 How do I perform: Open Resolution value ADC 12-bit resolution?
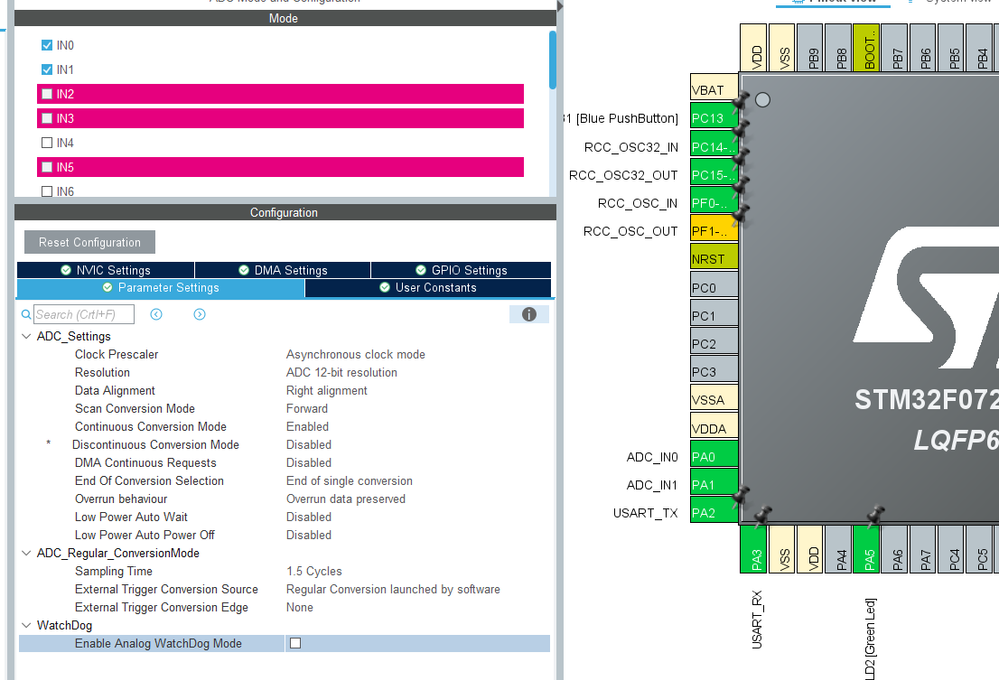[341, 372]
